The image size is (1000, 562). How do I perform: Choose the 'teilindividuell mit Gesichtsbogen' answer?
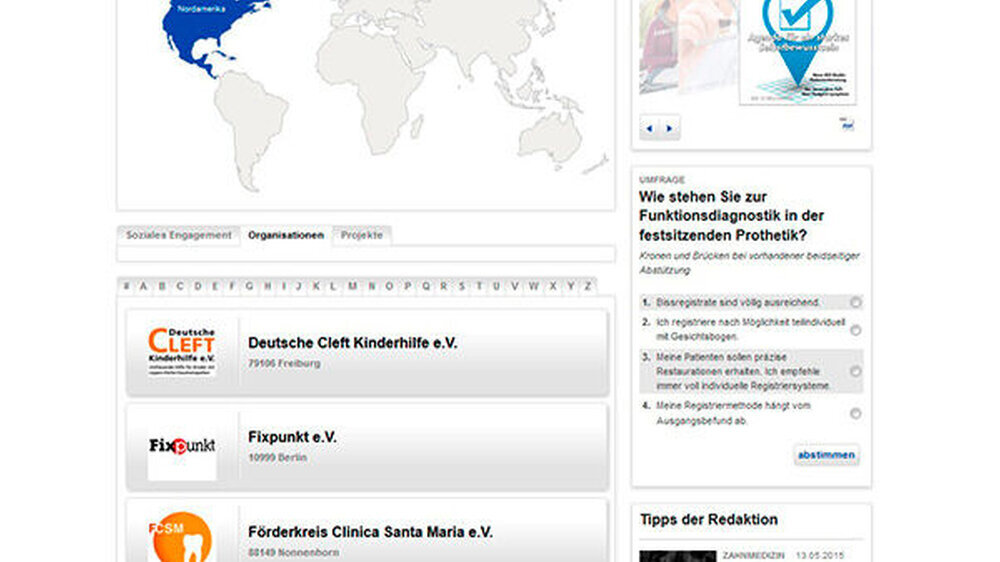coord(856,330)
